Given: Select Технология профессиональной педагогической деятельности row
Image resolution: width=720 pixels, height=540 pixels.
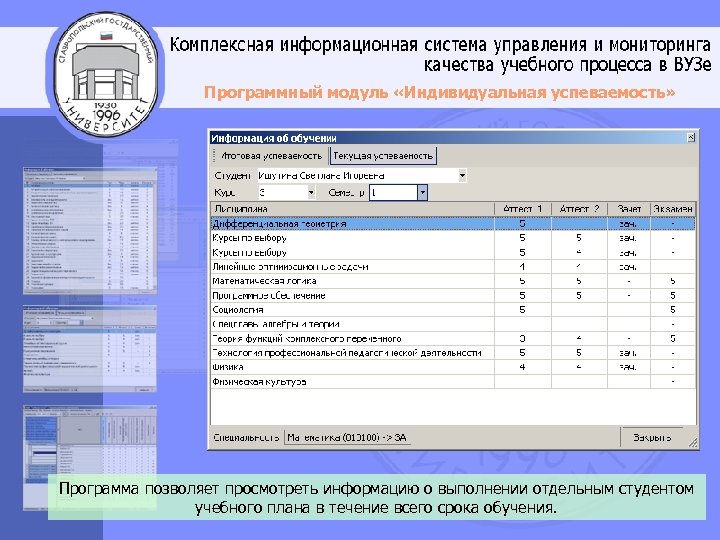Looking at the screenshot, I should (453, 353).
